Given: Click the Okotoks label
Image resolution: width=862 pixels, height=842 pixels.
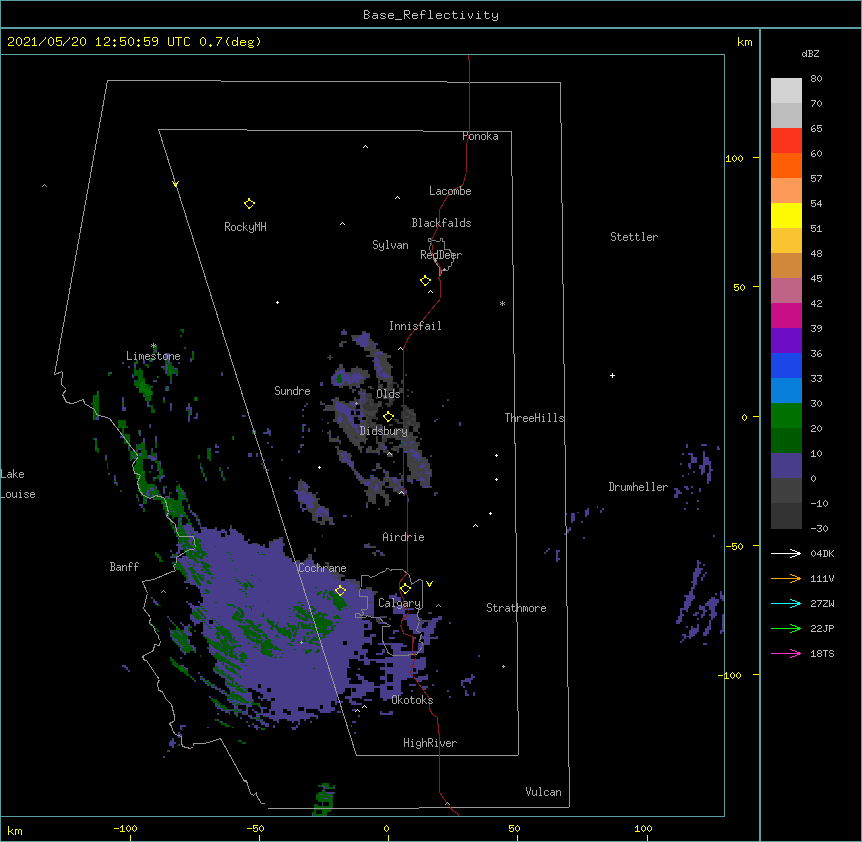Looking at the screenshot, I should pyautogui.click(x=412, y=700).
